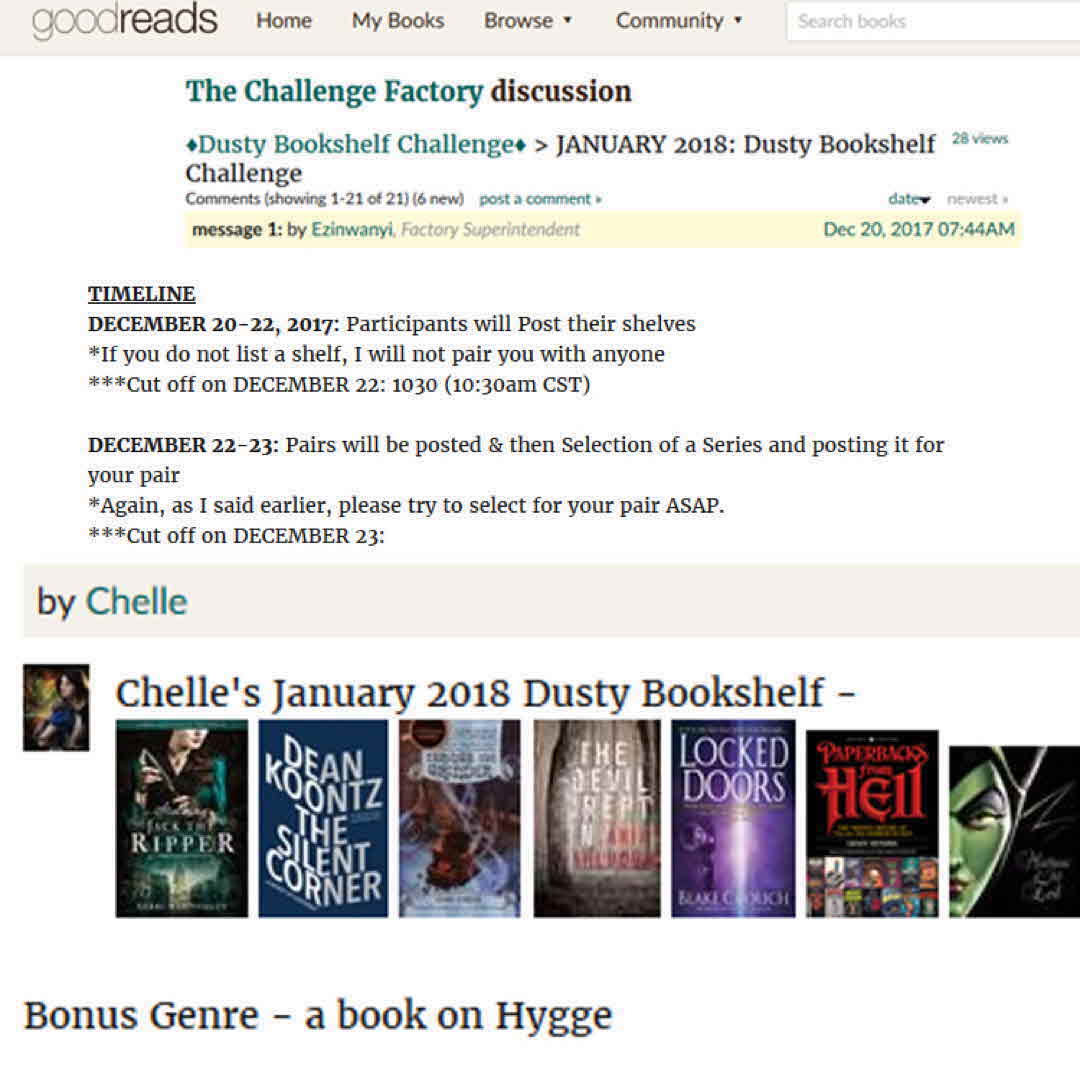
Task: Focus the Search books input field
Action: point(933,21)
